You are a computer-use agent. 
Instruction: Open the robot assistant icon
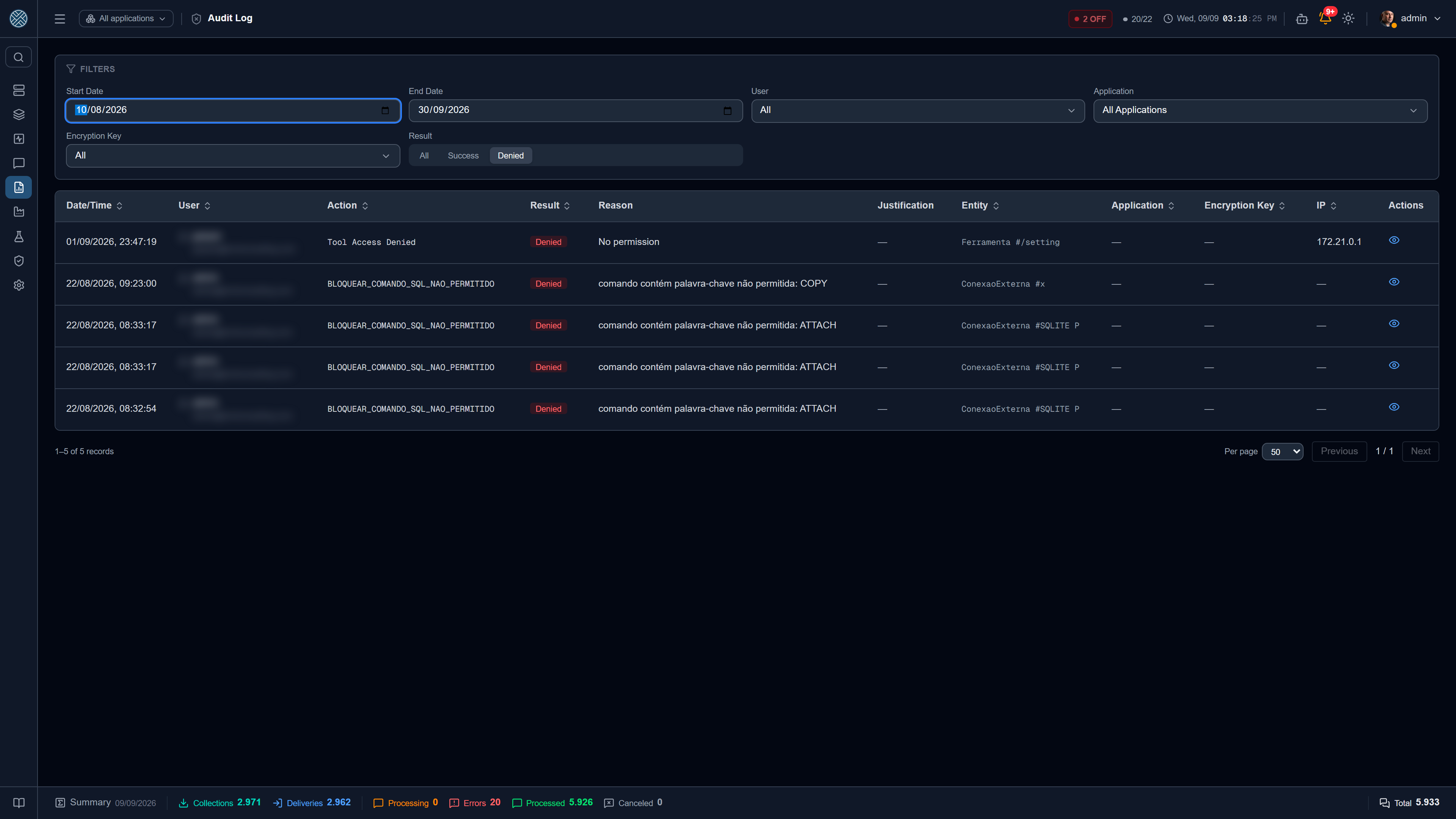[1302, 19]
